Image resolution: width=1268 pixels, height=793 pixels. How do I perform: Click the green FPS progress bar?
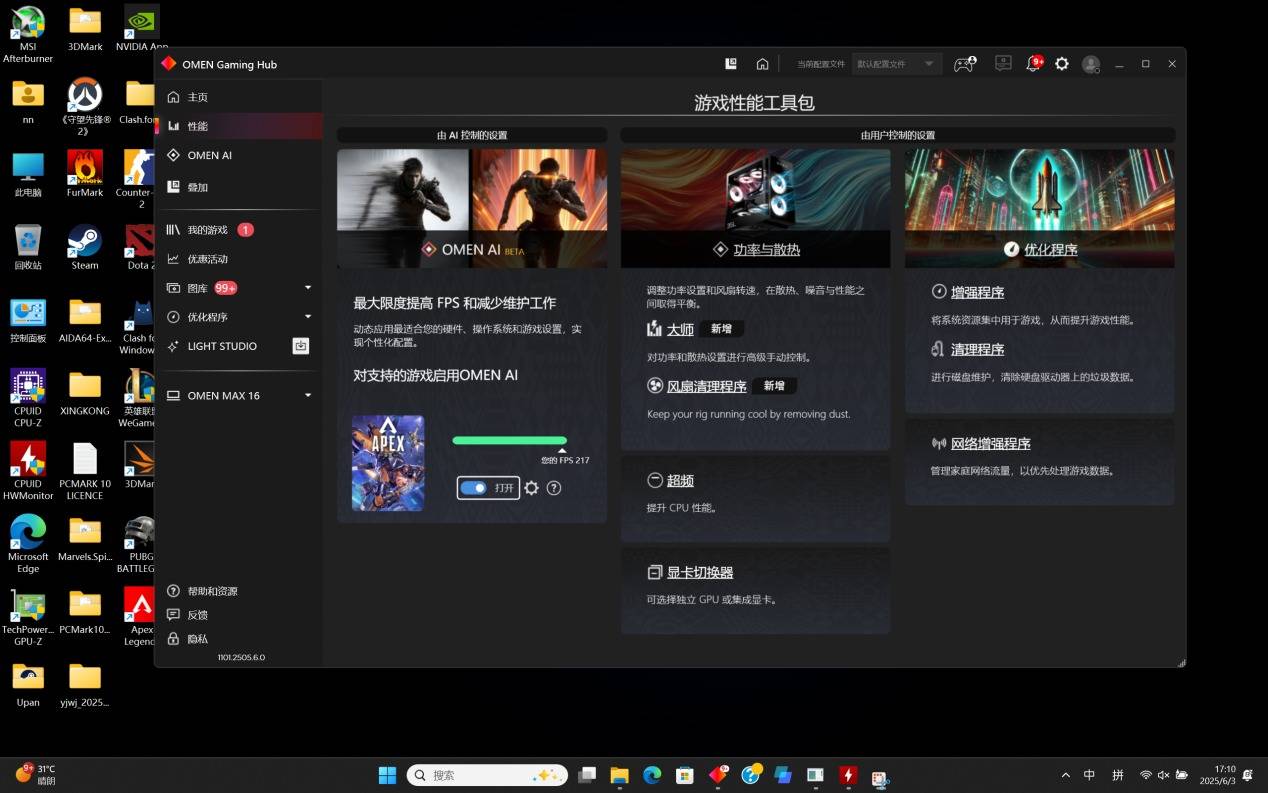(x=509, y=440)
